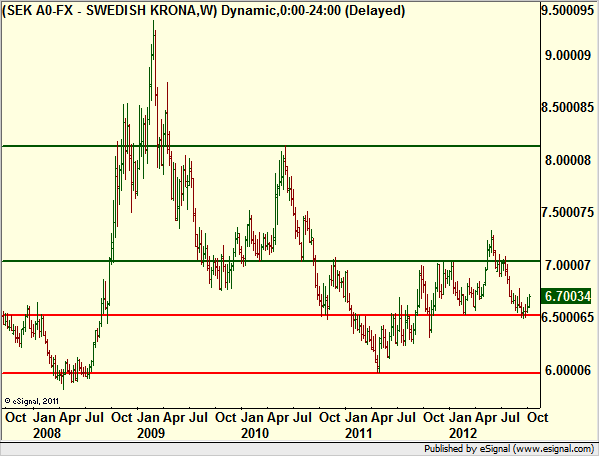Click the 2008 year label on time axis

click(x=47, y=433)
